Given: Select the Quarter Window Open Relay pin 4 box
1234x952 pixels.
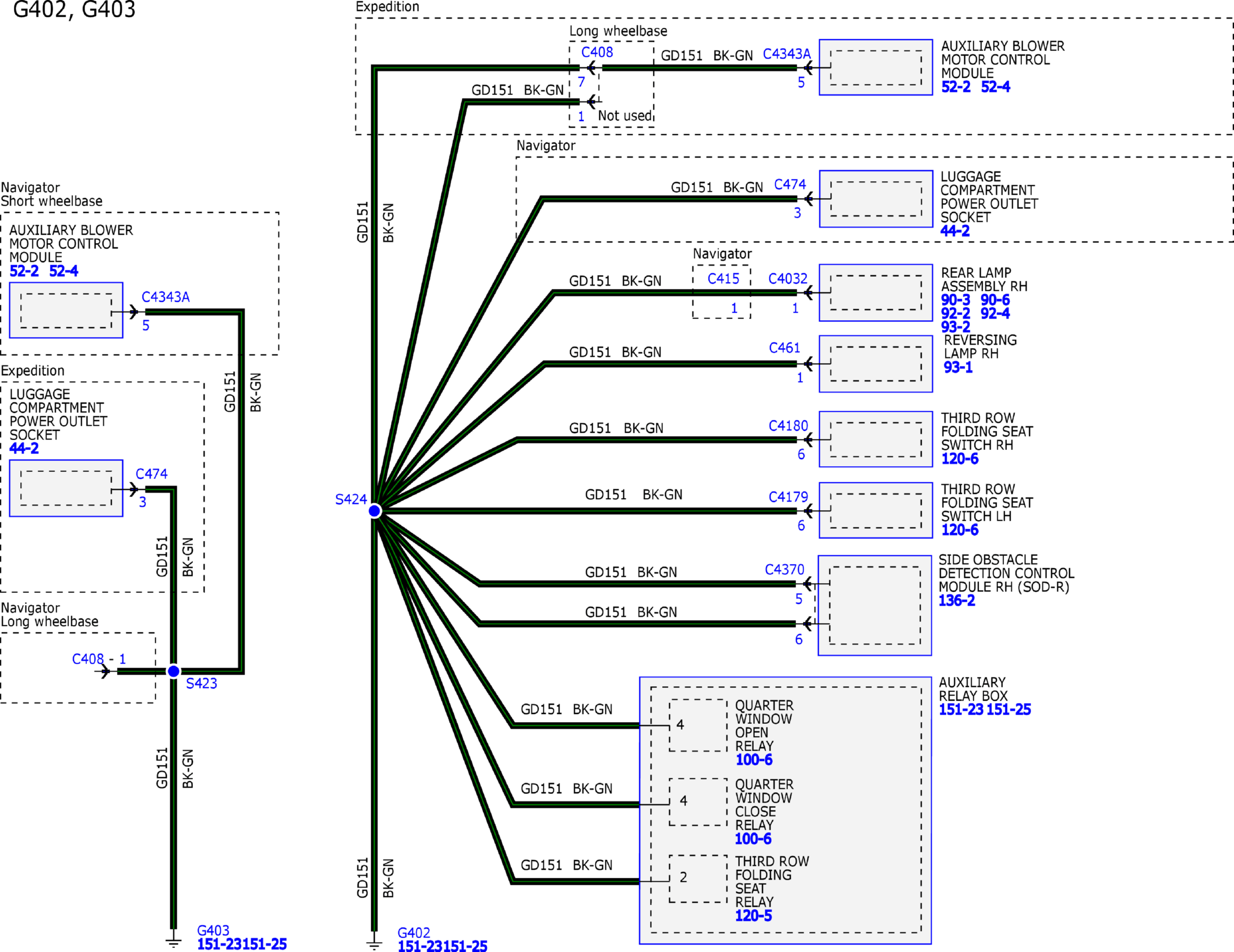Looking at the screenshot, I should click(x=698, y=725).
